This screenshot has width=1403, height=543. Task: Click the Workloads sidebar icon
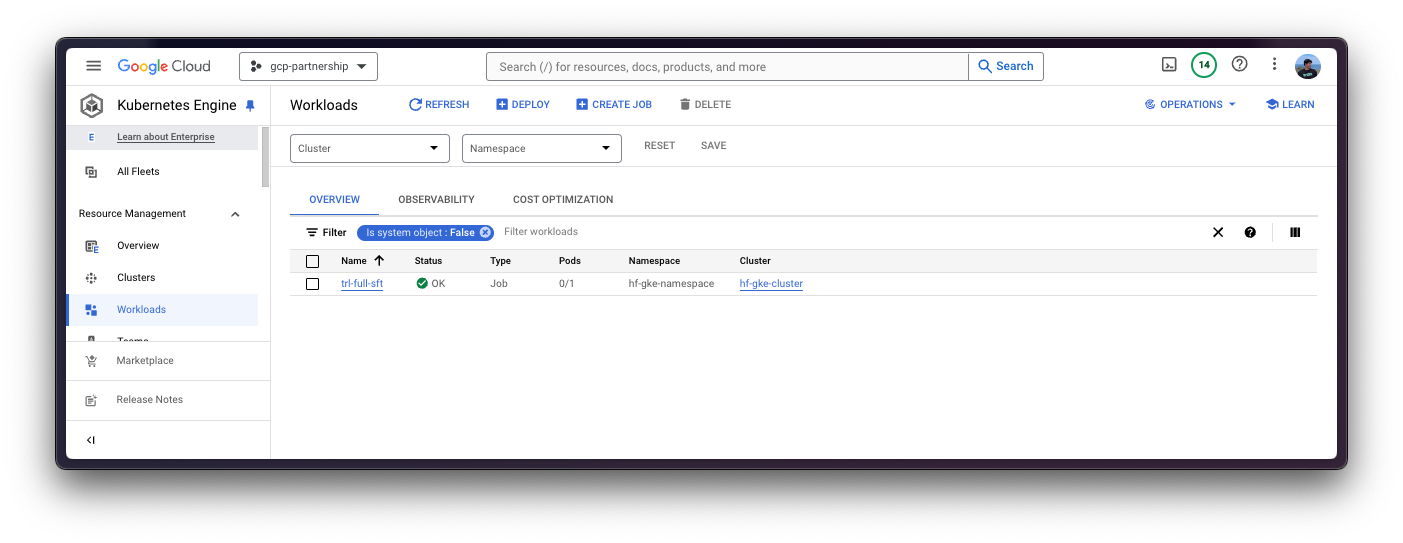pyautogui.click(x=91, y=310)
